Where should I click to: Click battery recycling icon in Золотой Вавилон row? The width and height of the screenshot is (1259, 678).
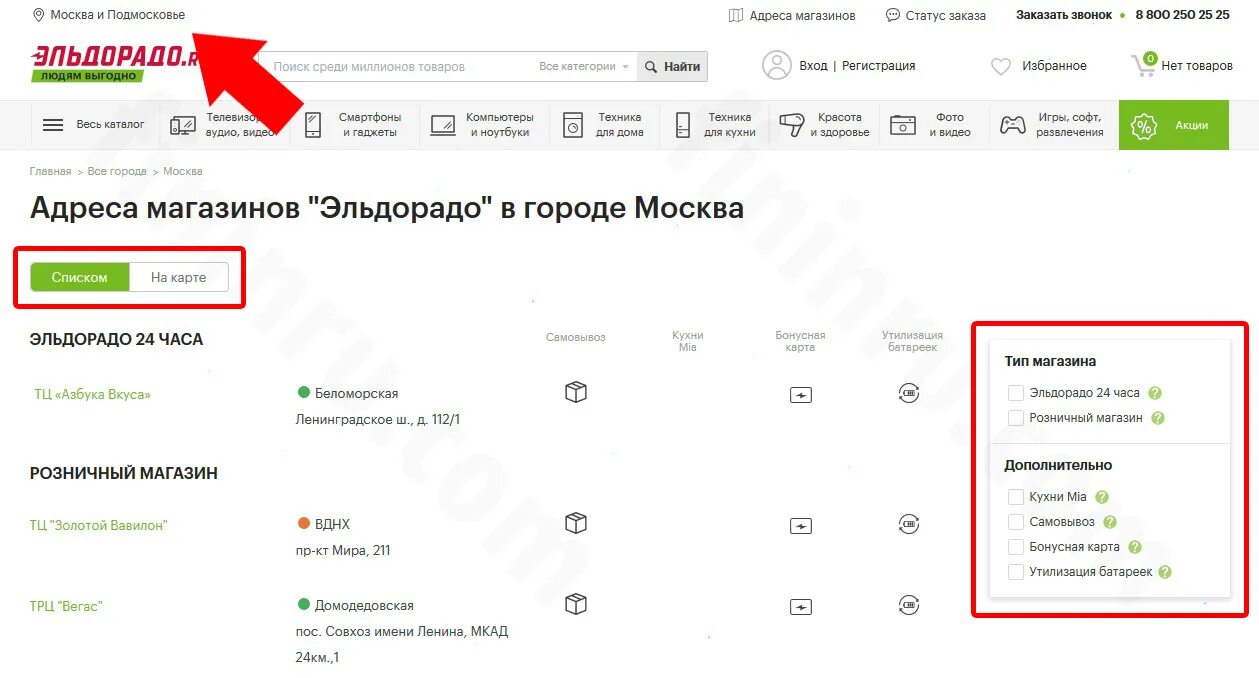coord(909,523)
